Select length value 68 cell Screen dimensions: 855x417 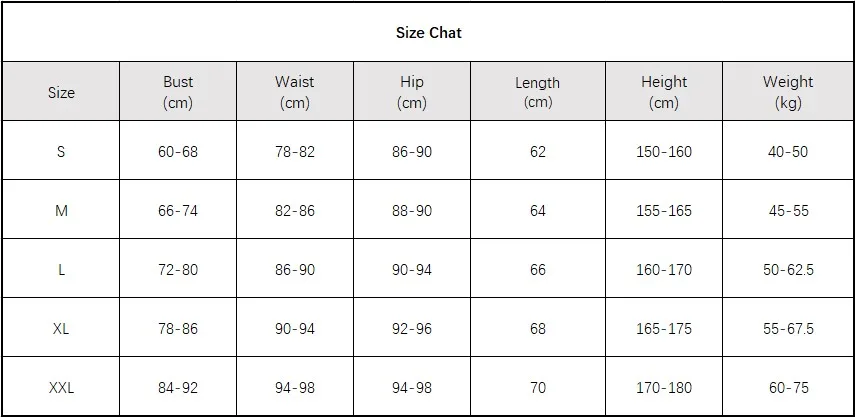coord(538,329)
